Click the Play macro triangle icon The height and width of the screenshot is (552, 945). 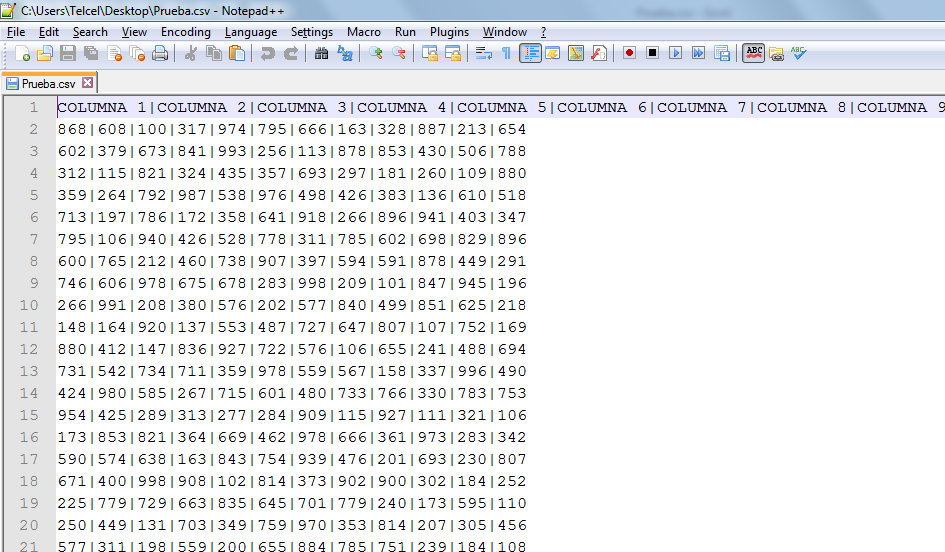676,54
